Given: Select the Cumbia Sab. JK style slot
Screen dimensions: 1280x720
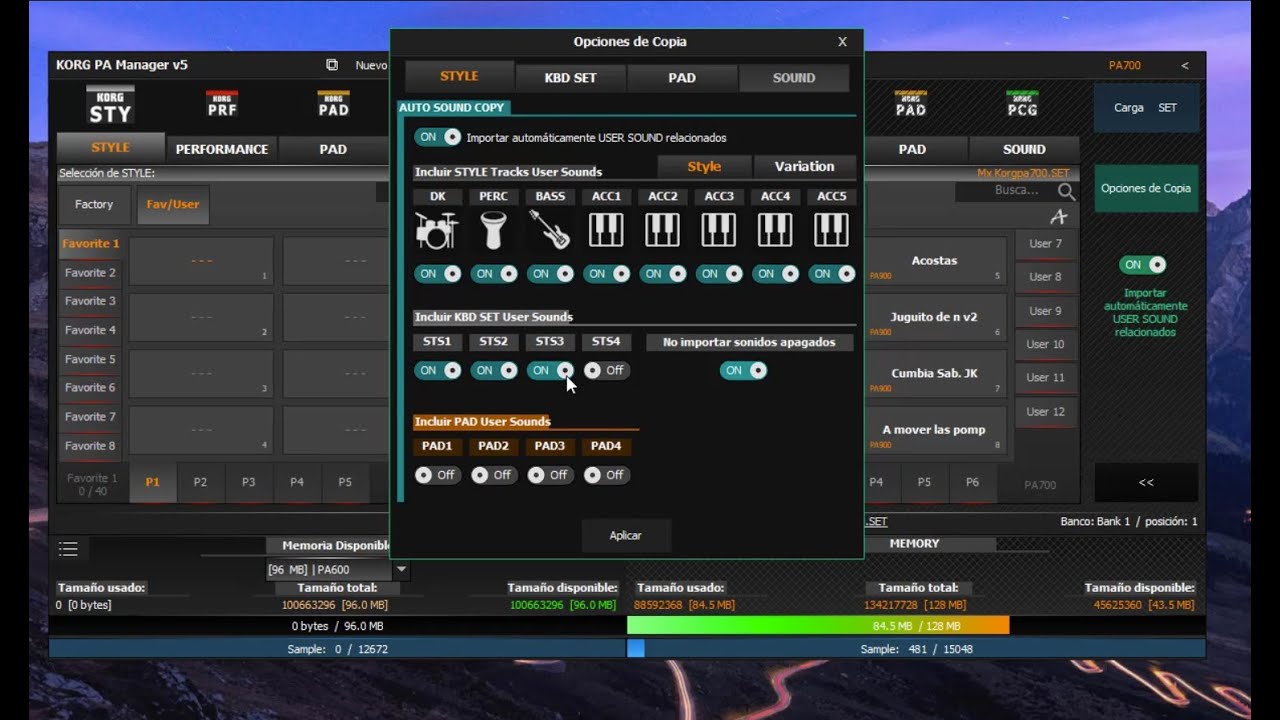Looking at the screenshot, I should pos(934,374).
